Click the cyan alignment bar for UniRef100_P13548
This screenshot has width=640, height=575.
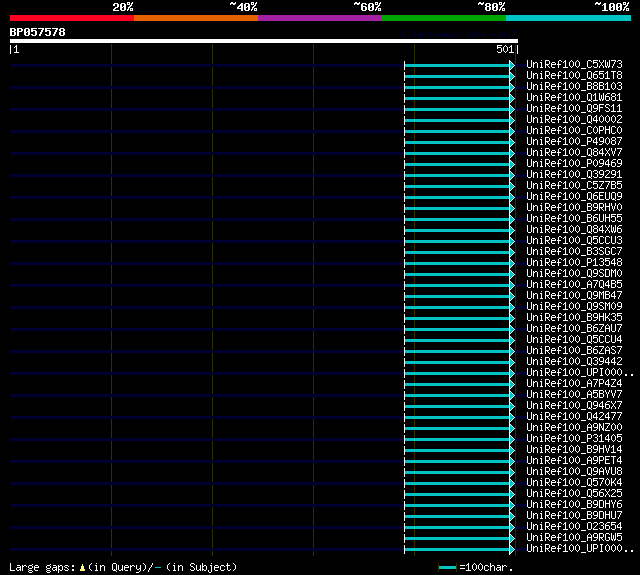pyautogui.click(x=457, y=264)
